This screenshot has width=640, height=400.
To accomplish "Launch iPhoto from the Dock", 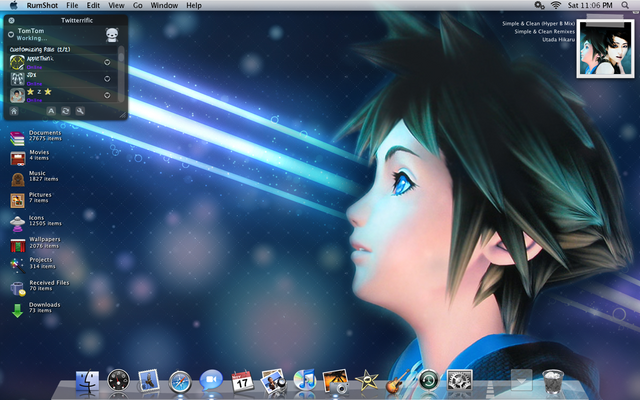I will pyautogui.click(x=273, y=381).
